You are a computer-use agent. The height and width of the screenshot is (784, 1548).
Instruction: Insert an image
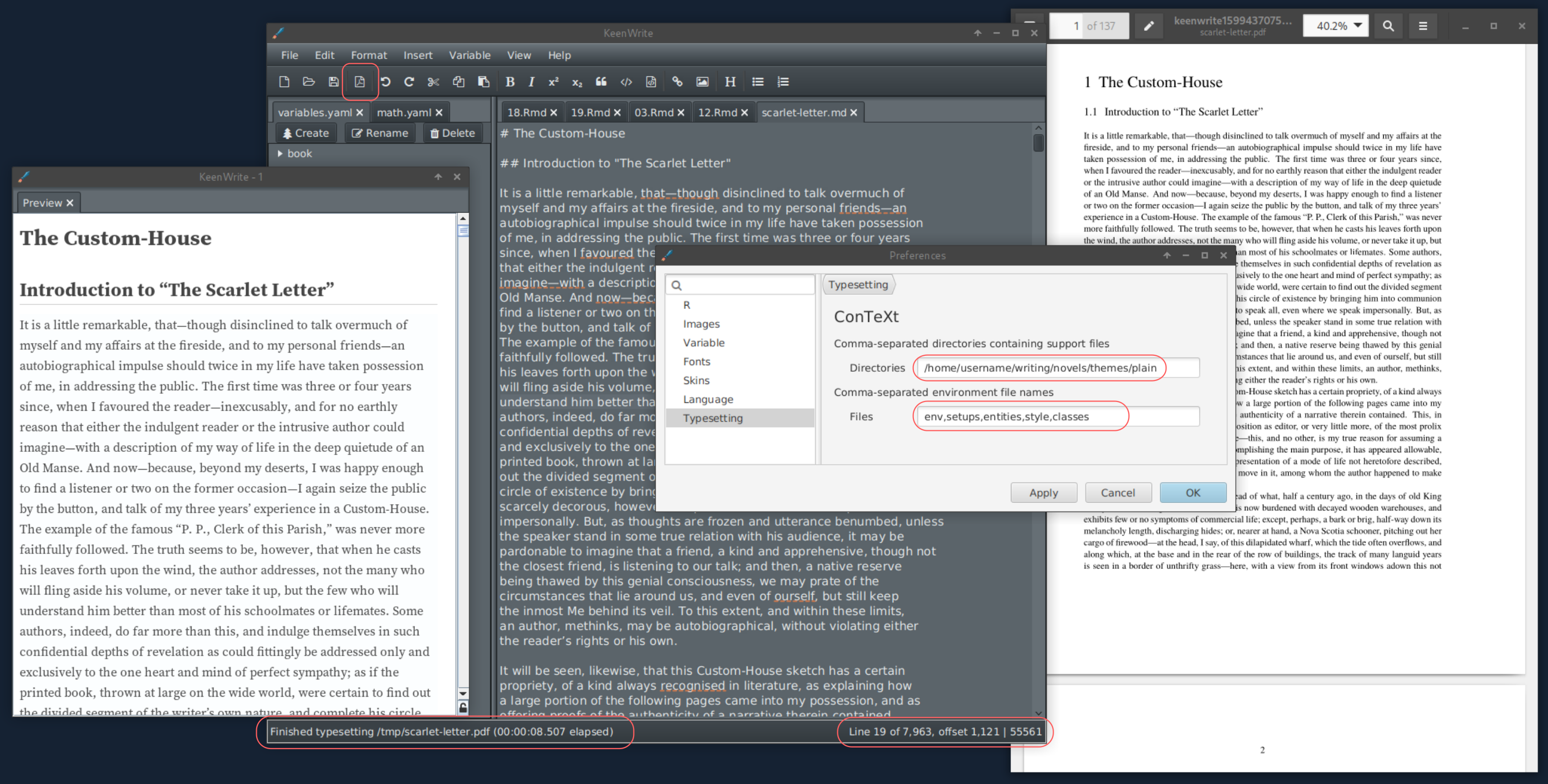(x=702, y=82)
